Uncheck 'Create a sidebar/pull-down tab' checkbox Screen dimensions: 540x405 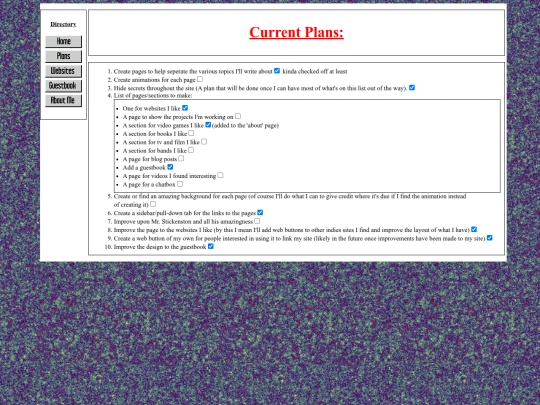tap(260, 212)
